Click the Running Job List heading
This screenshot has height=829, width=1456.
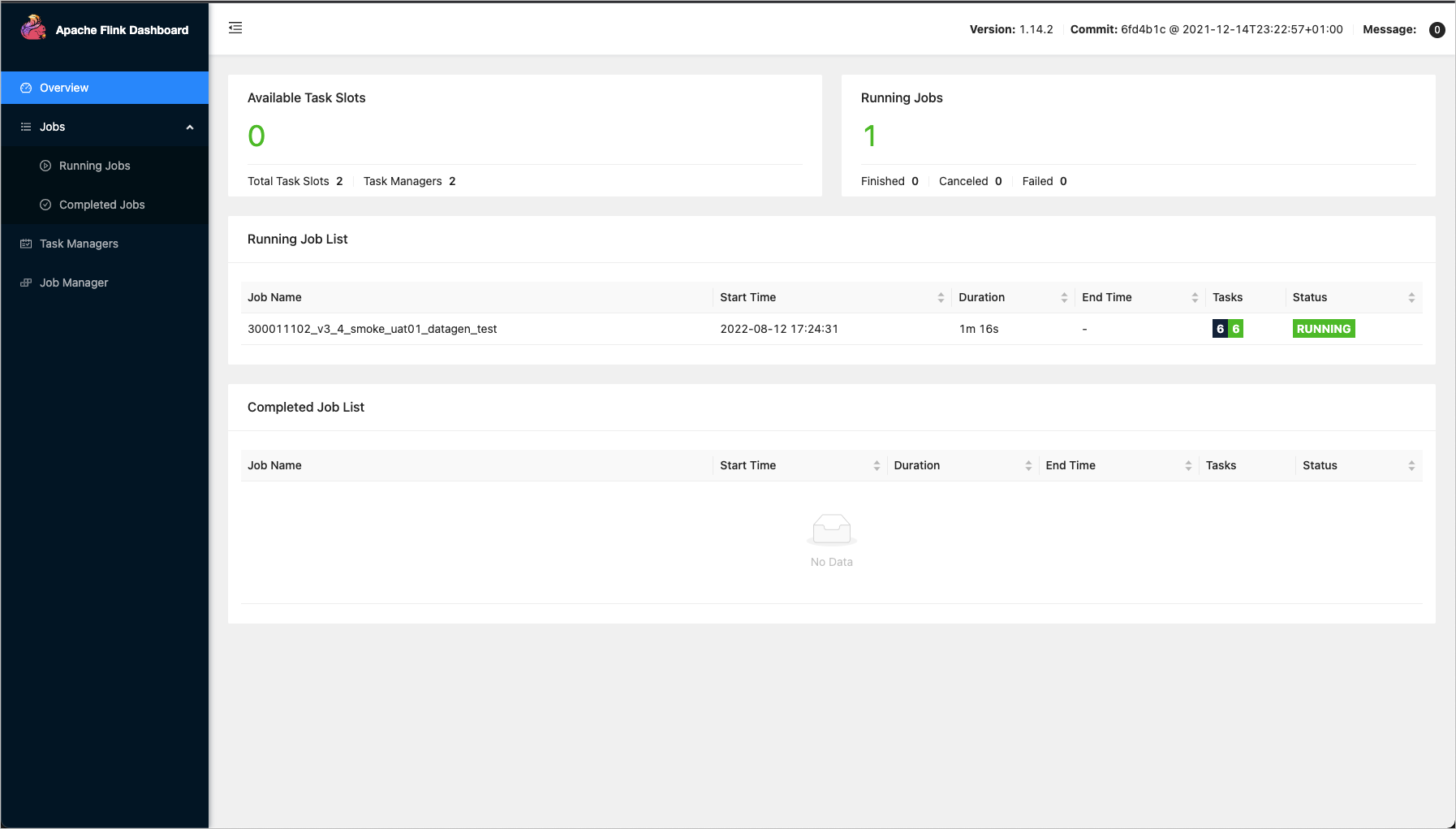point(298,239)
